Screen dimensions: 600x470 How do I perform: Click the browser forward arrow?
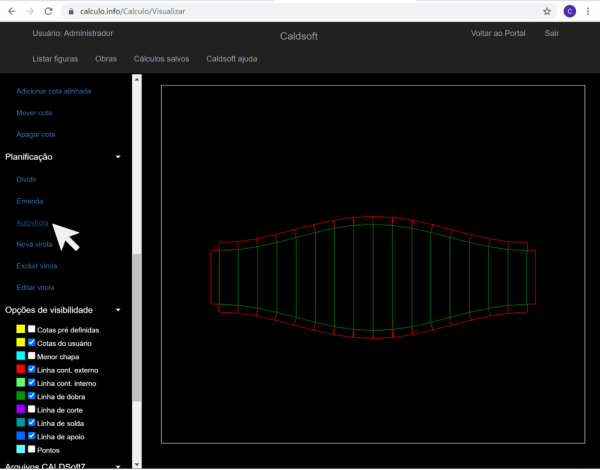[30, 11]
